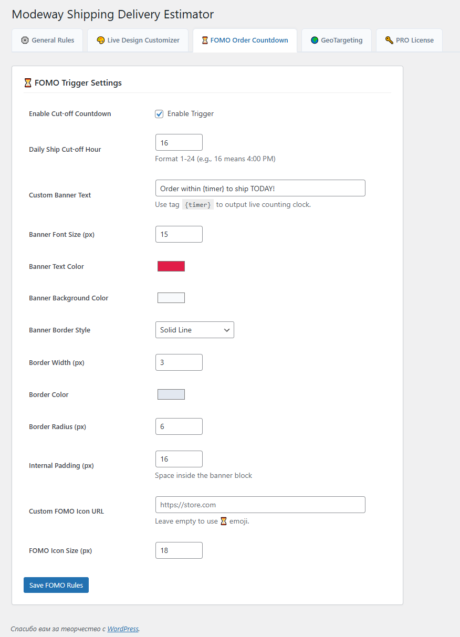The width and height of the screenshot is (460, 637).
Task: Go to the PRO License tab
Action: click(x=409, y=40)
